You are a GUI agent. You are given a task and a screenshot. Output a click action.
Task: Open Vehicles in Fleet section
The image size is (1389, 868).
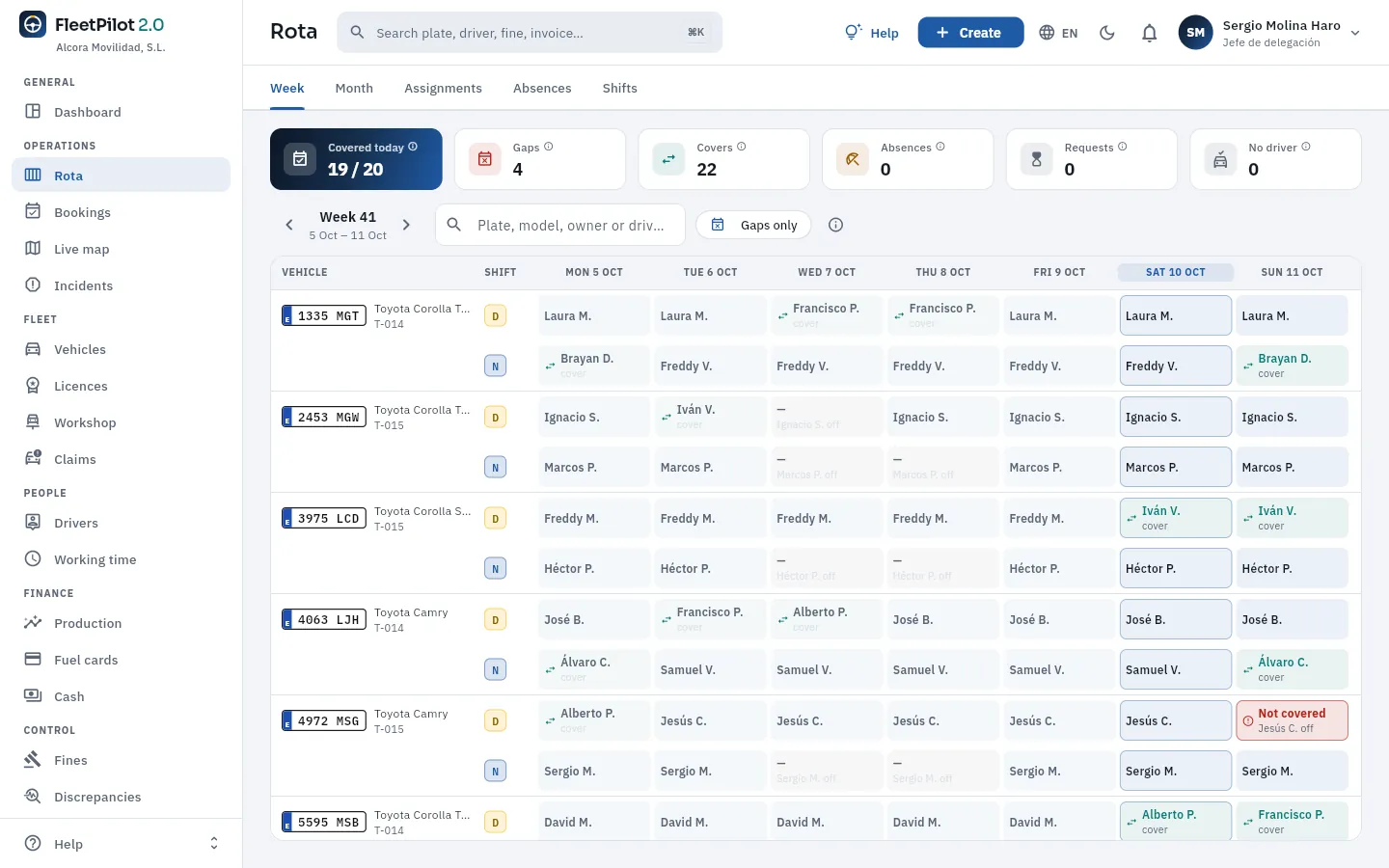coord(121,349)
